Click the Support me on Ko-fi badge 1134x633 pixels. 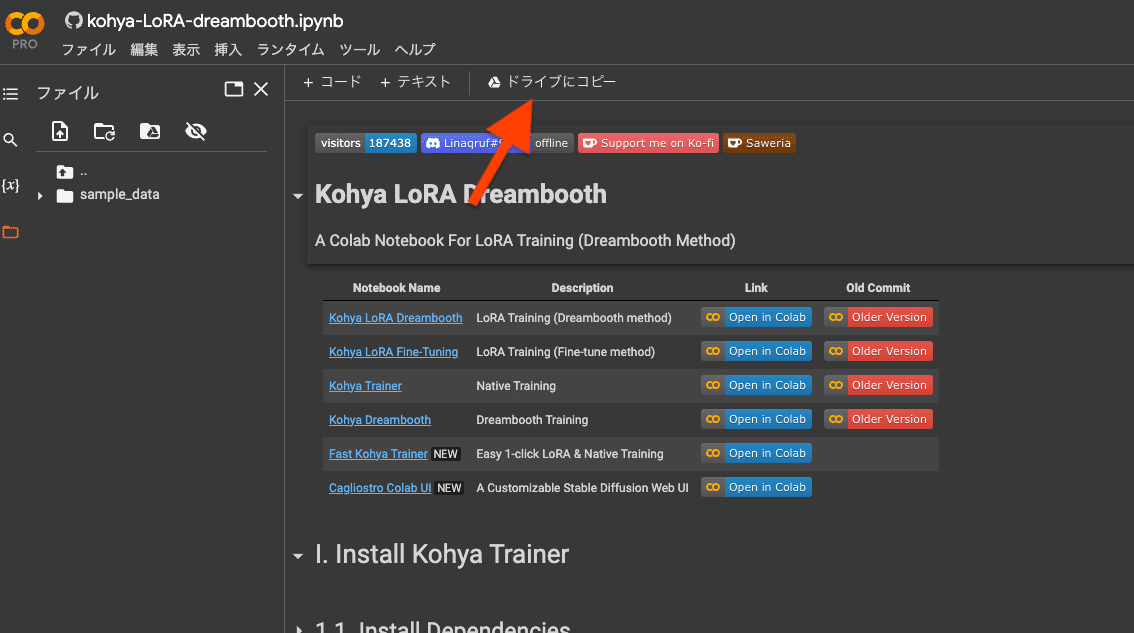click(648, 143)
